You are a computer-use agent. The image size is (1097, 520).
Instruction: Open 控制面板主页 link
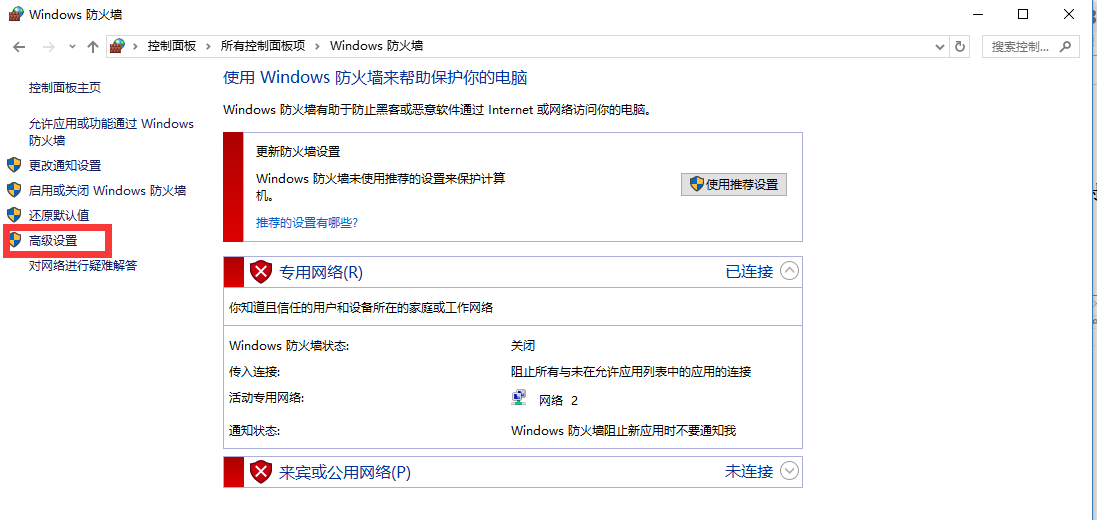coord(64,88)
